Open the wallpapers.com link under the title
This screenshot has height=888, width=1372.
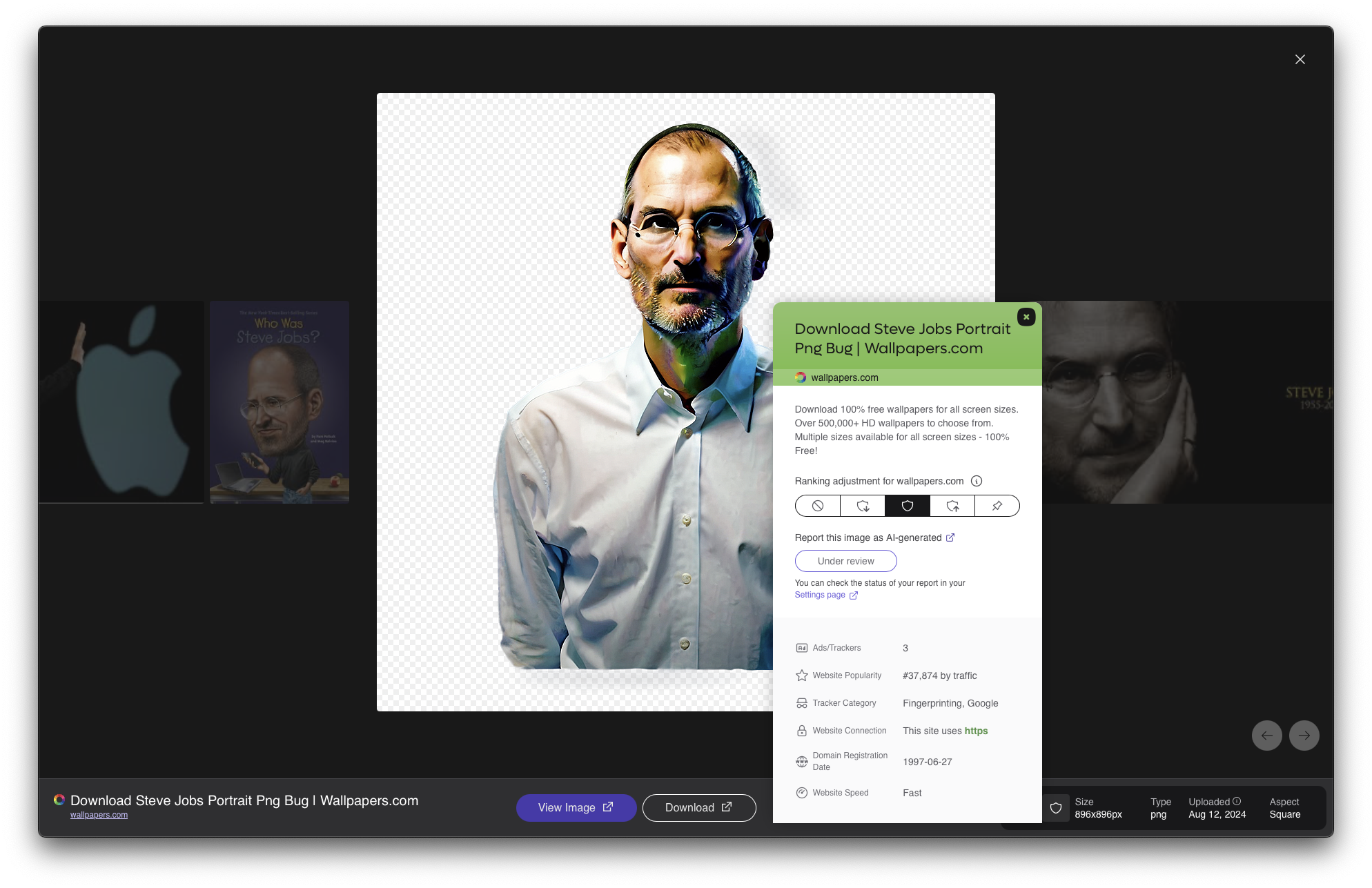(x=99, y=815)
